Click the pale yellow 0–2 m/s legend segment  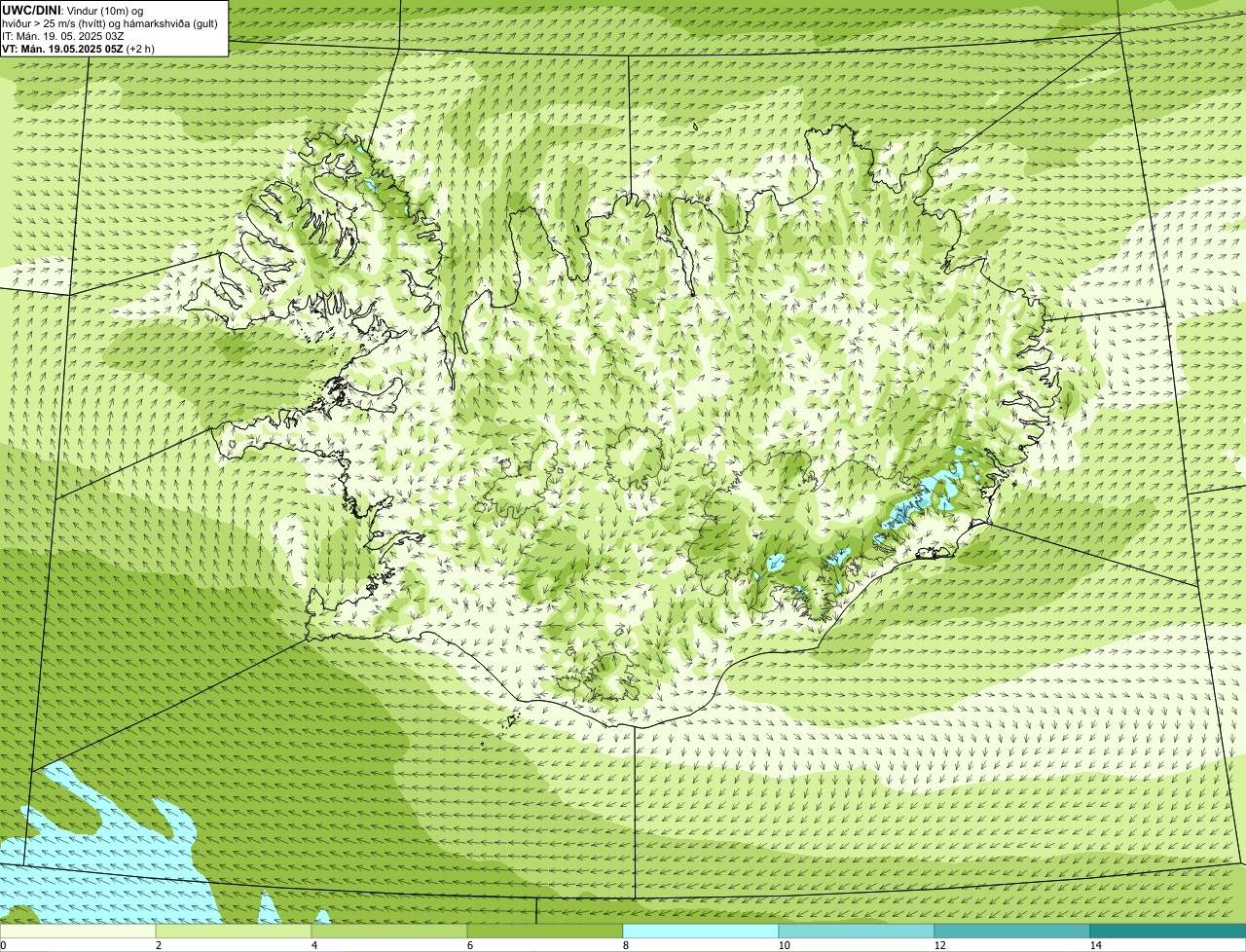[x=78, y=931]
